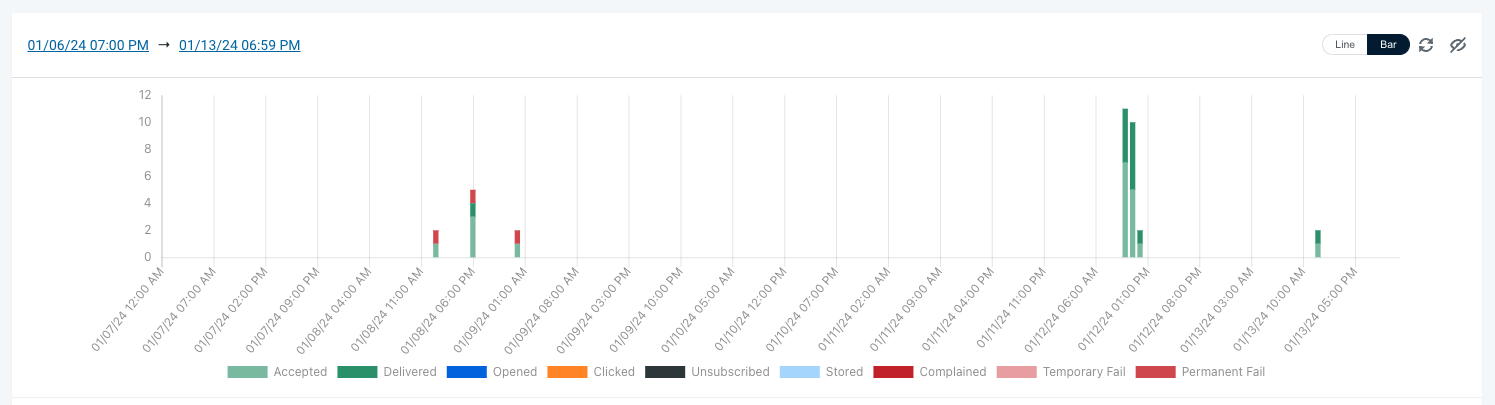Select the Bar chart view
Screen dimensions: 1495x405
pos(1388,45)
